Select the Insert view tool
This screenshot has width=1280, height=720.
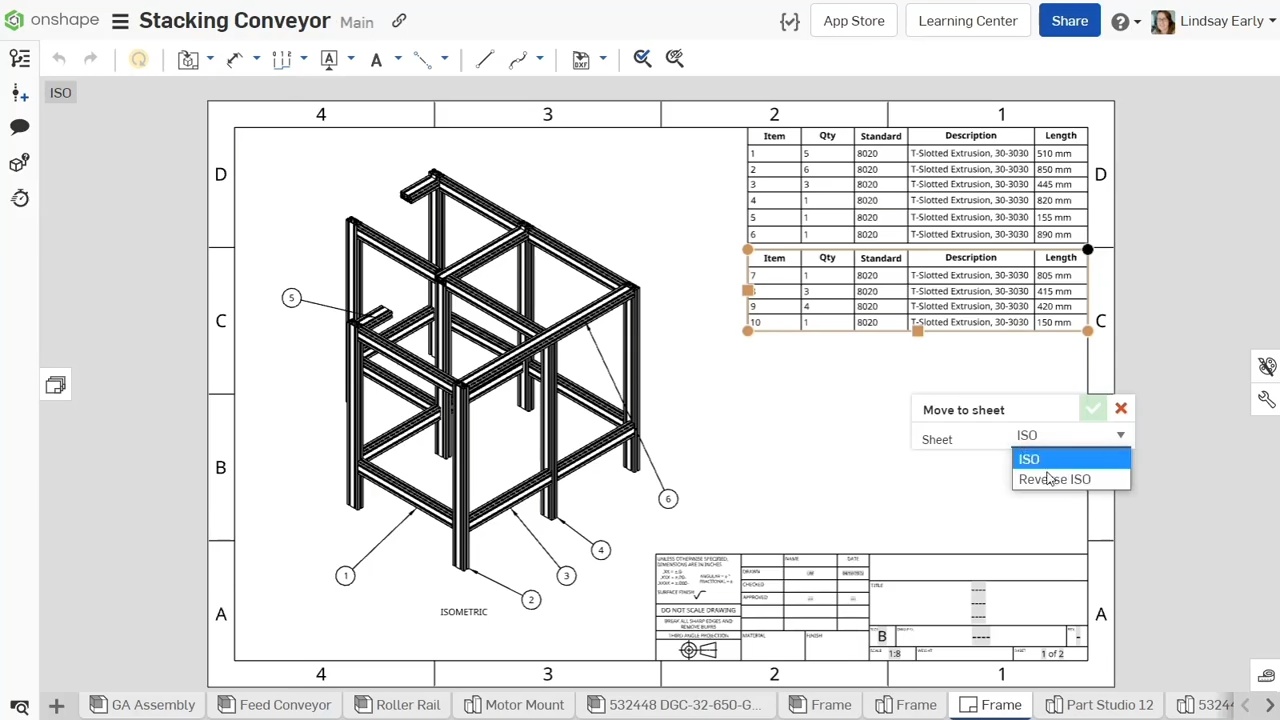click(x=188, y=60)
